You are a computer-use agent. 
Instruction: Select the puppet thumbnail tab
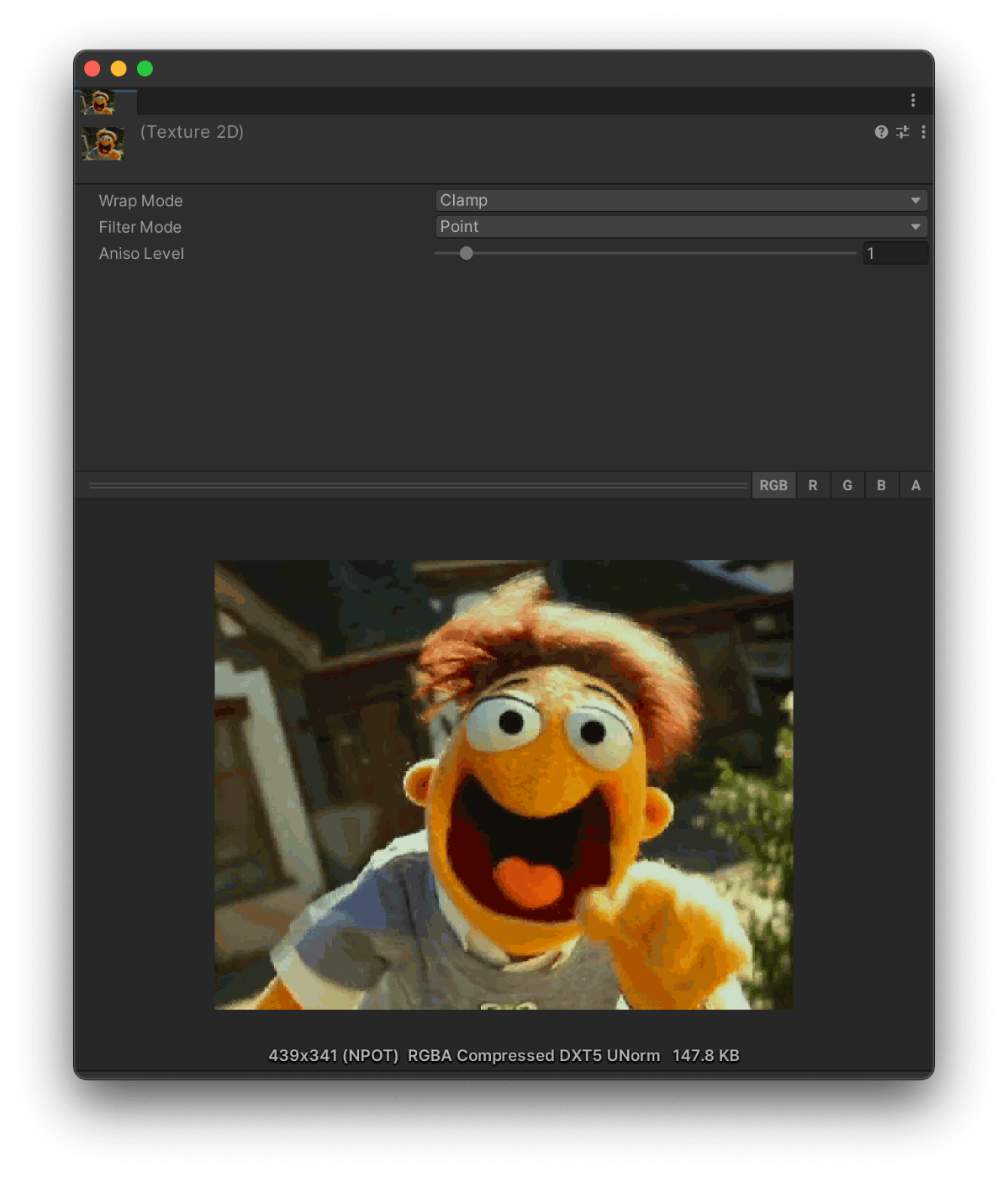pos(105,101)
